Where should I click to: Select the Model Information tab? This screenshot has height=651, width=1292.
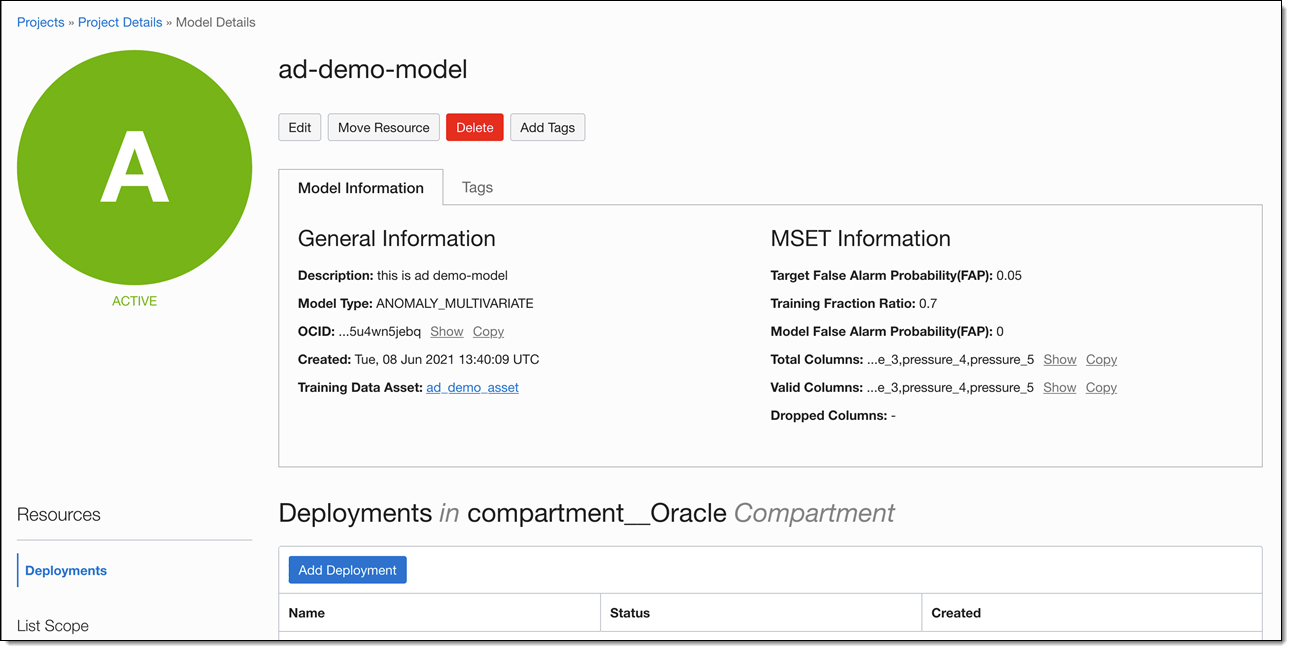coord(361,187)
